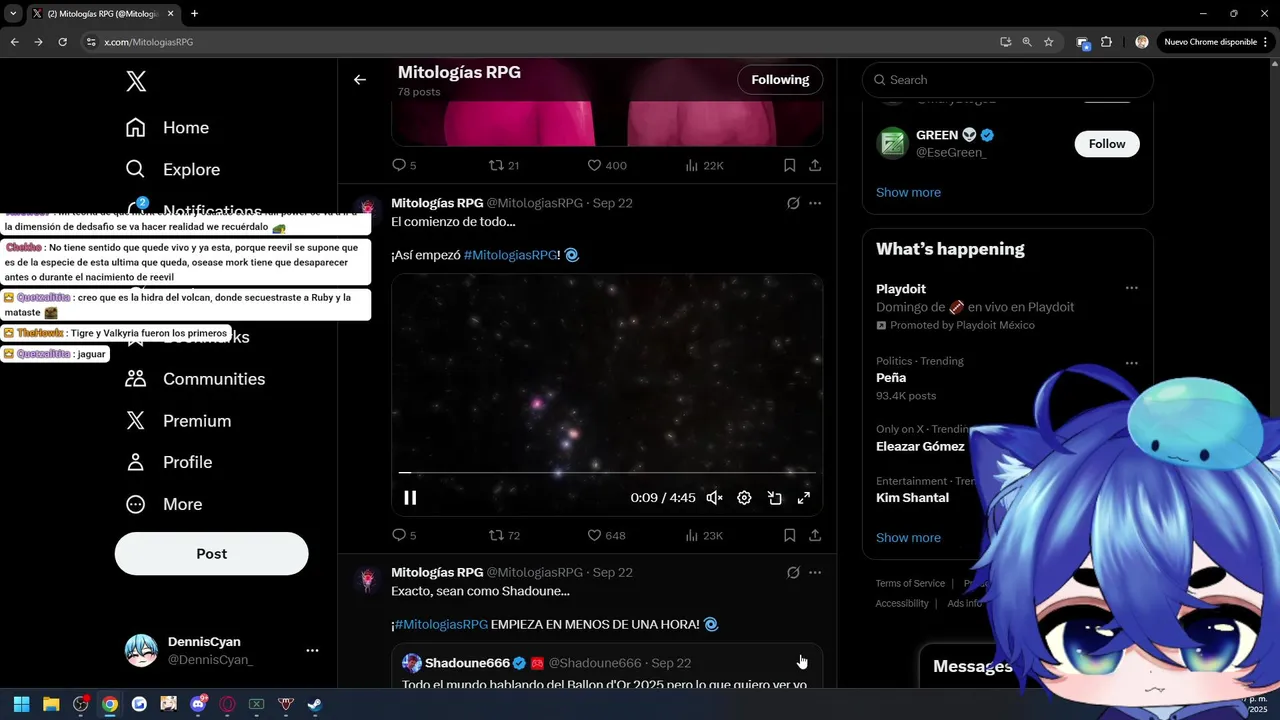
Task: Seek on the video progress bar
Action: (607, 472)
